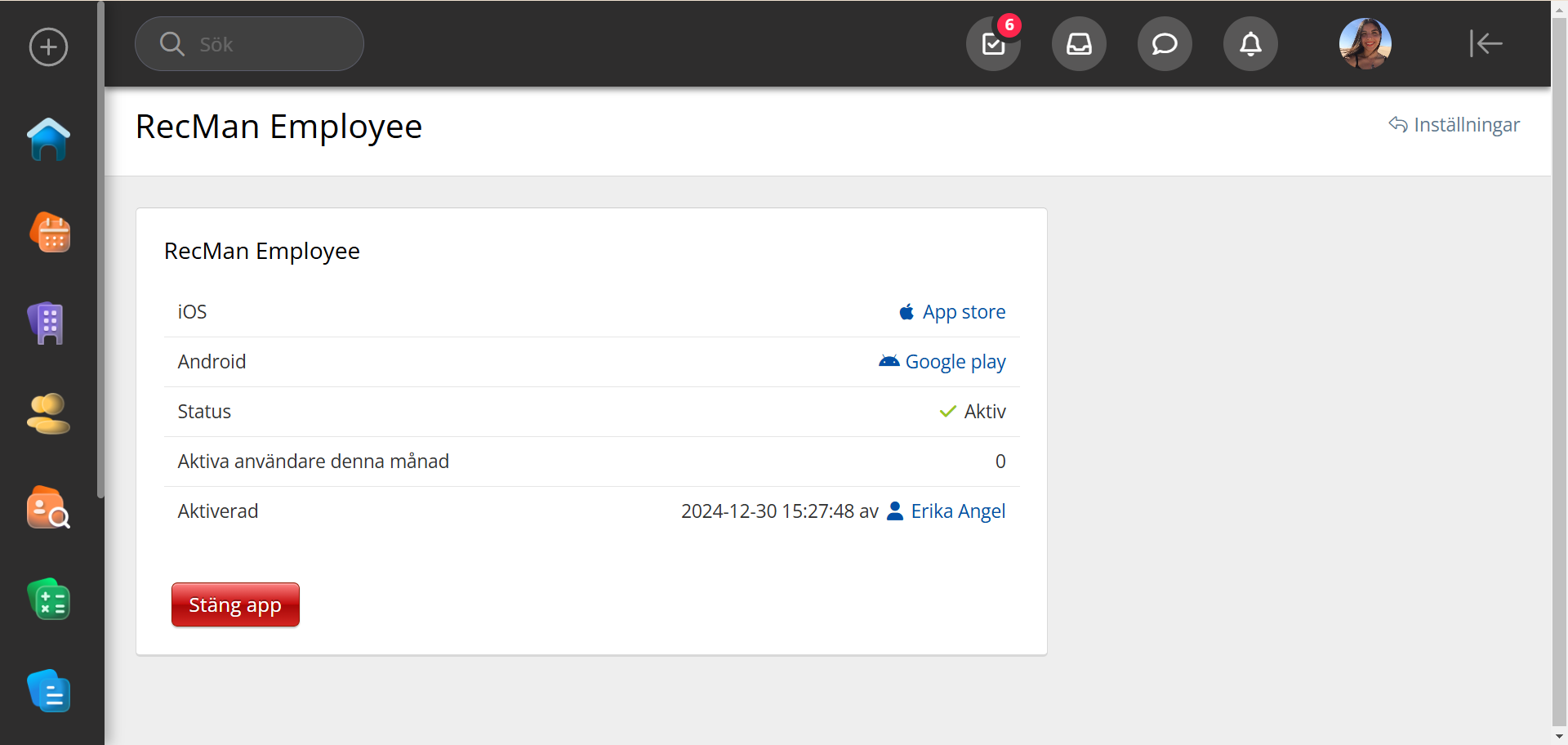Viewport: 1568px width, 745px height.
Task: Open the gold coins sidebar icon
Action: pos(48,414)
